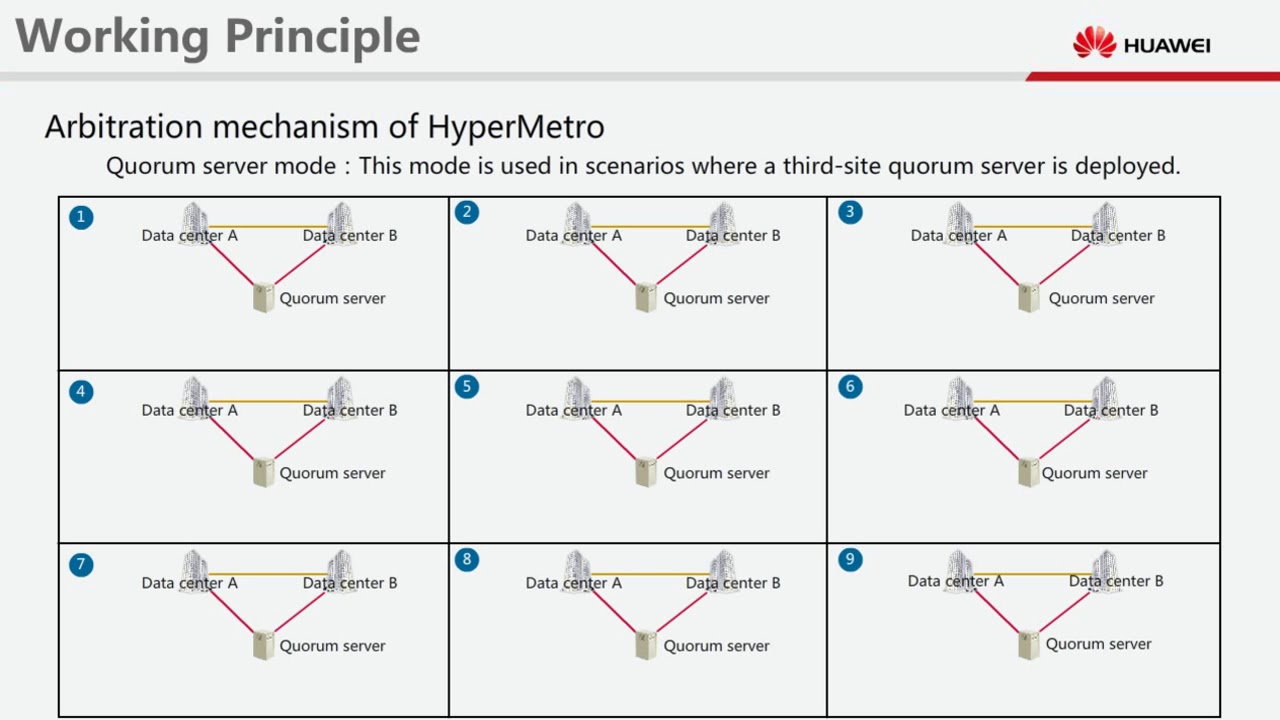Select the number 1 scenario badge
The height and width of the screenshot is (720, 1280).
(81, 217)
